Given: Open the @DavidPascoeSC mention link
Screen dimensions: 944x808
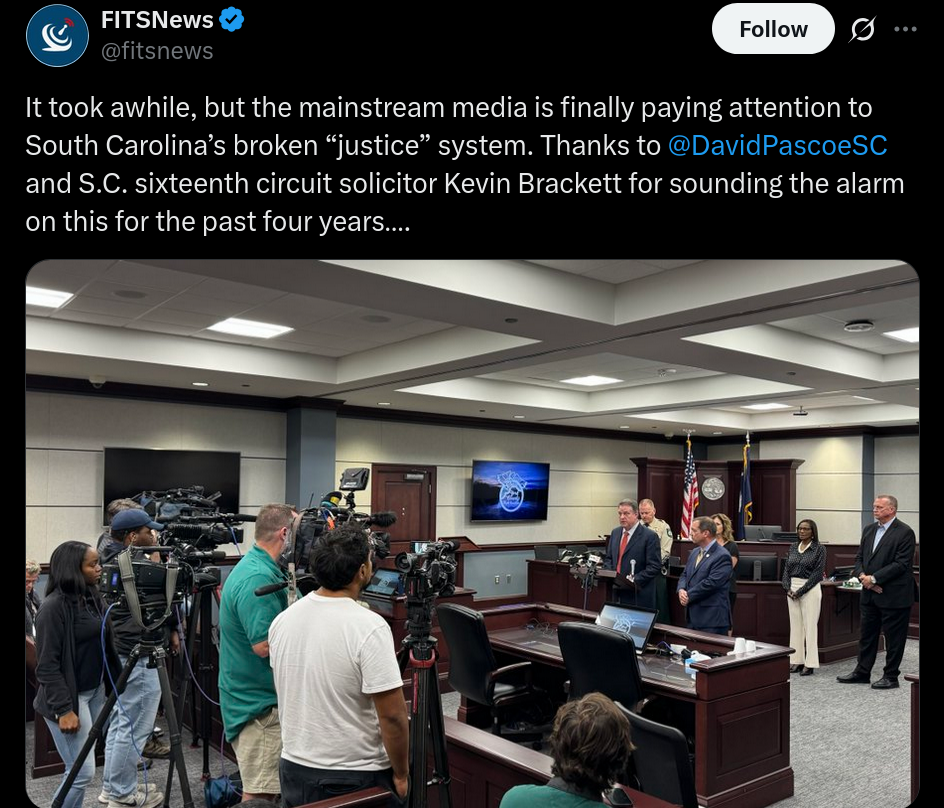Looking at the screenshot, I should [x=777, y=146].
